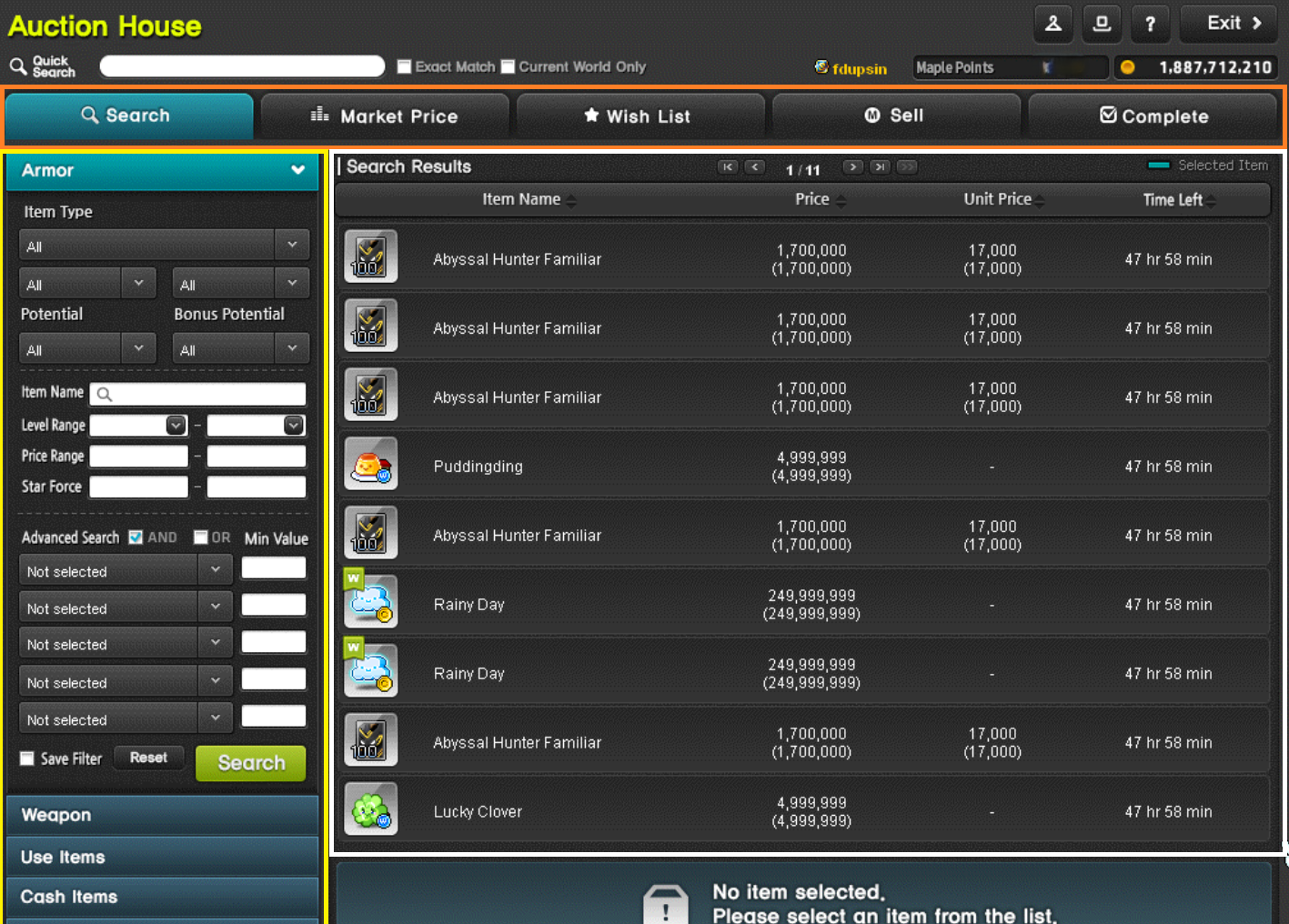
Task: Switch to the Market Price tab
Action: 385,116
